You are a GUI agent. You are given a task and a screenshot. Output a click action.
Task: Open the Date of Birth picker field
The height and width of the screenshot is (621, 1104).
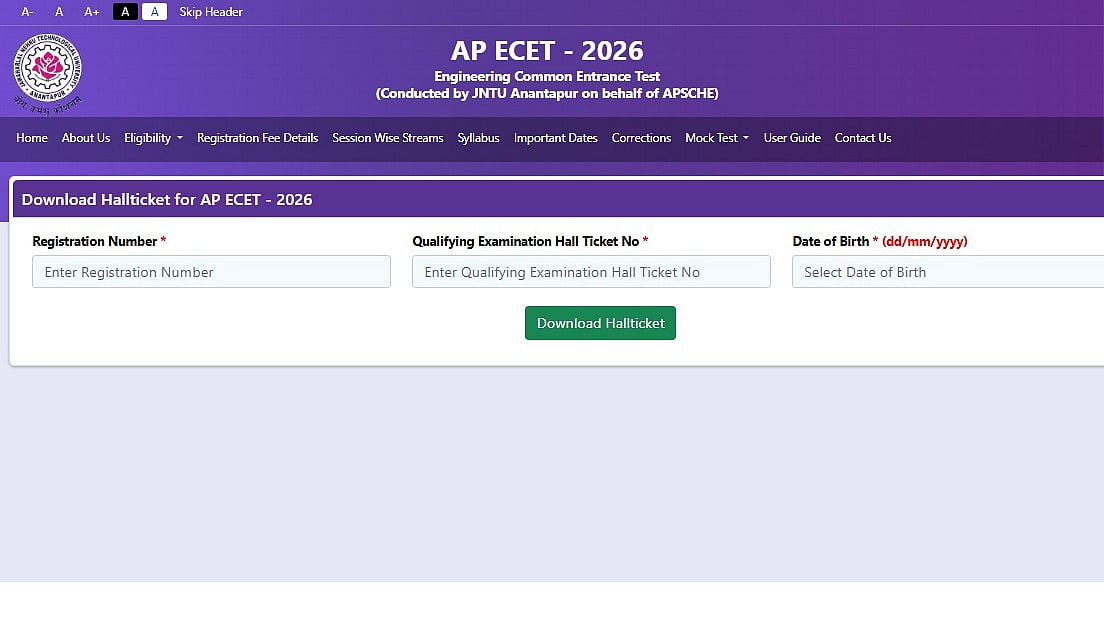(947, 272)
